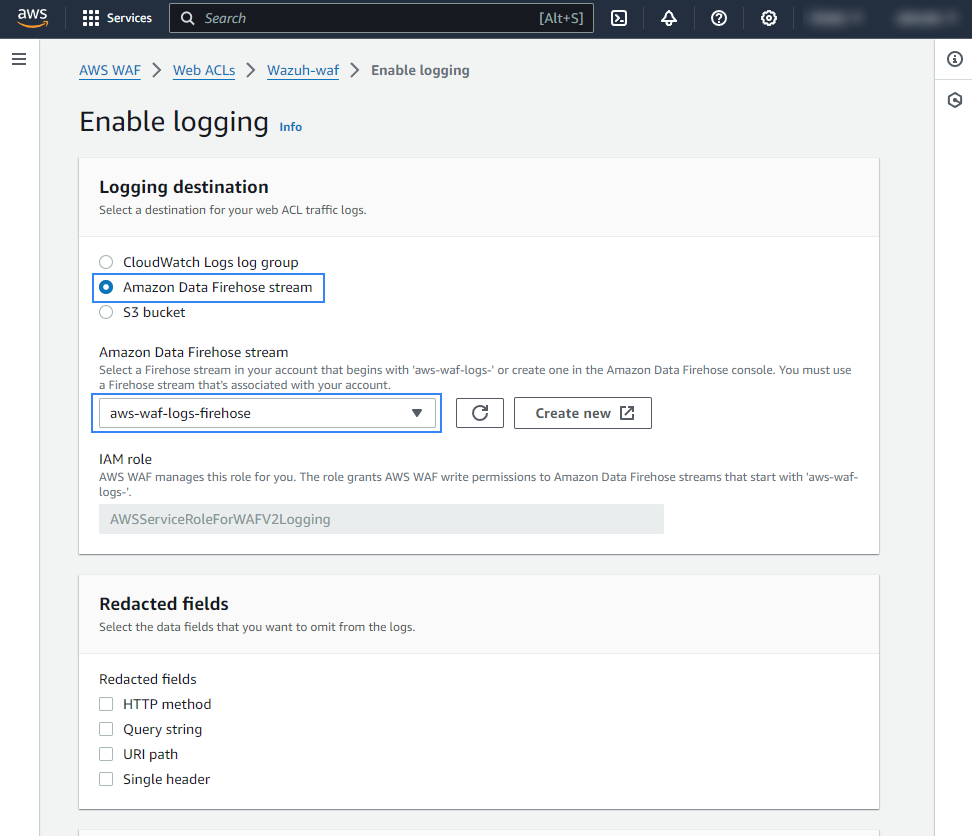Select the S3 bucket radio option

click(106, 312)
